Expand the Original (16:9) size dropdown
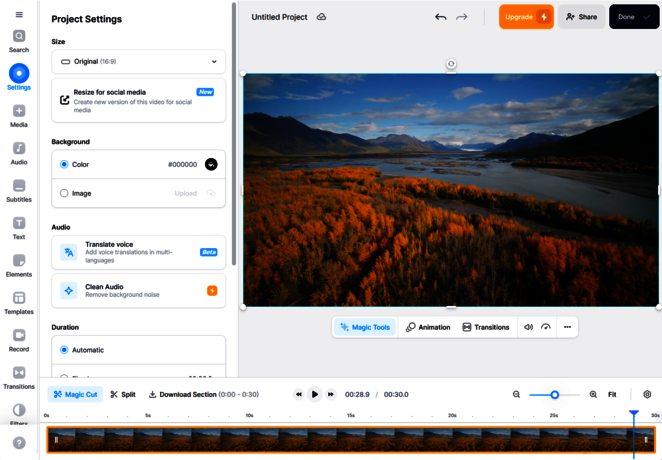662x460 pixels. point(138,62)
